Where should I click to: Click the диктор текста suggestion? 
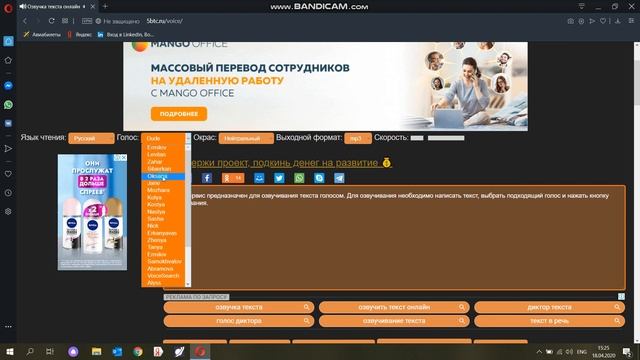549,307
